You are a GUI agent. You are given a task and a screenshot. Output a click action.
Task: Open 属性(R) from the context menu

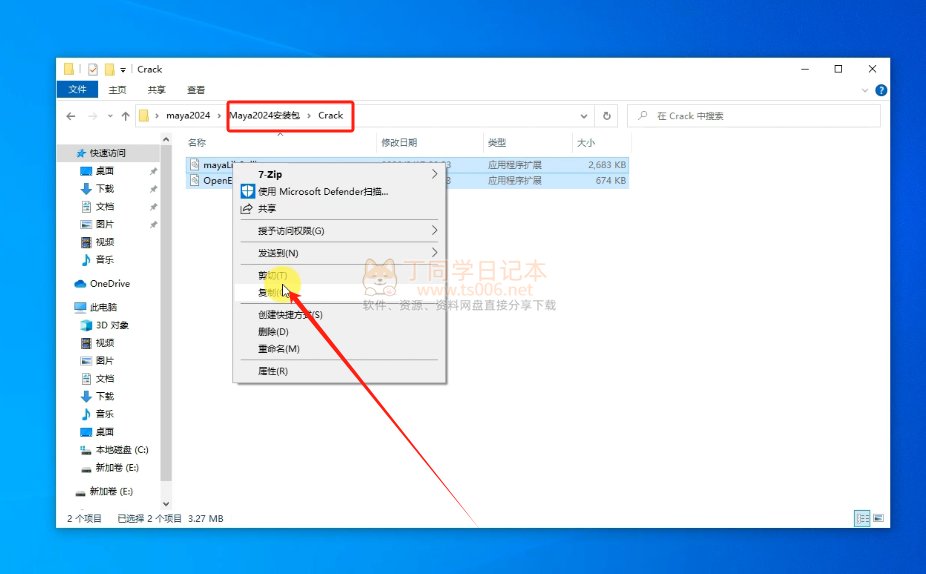[340, 371]
